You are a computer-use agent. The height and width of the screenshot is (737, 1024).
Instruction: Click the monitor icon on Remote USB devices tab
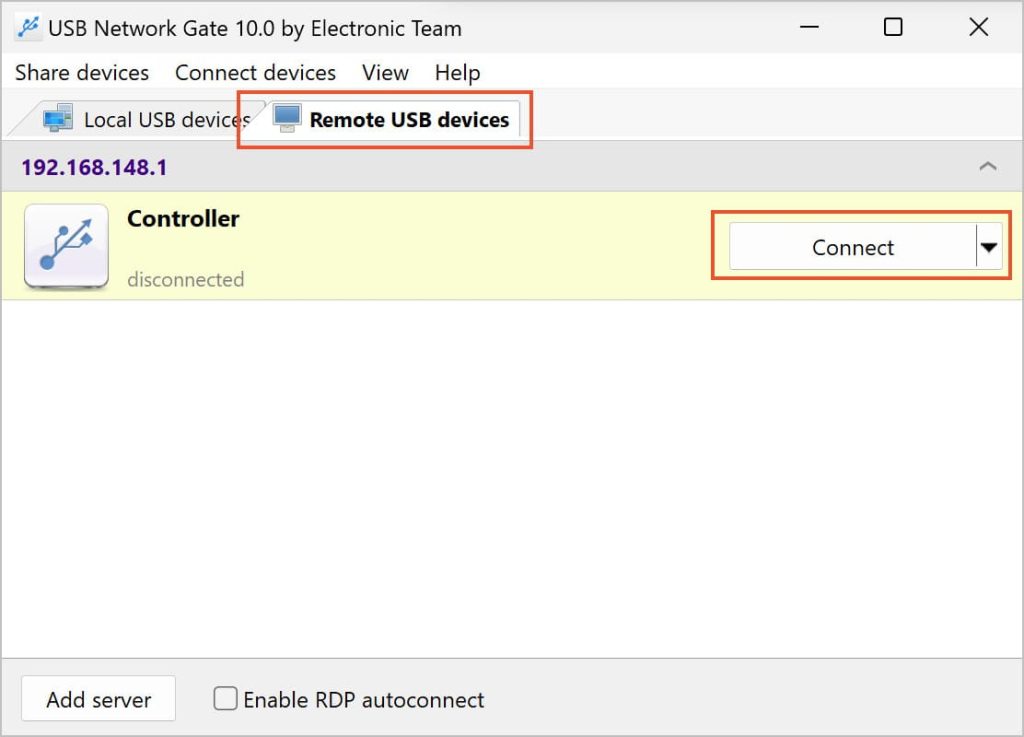pos(287,118)
